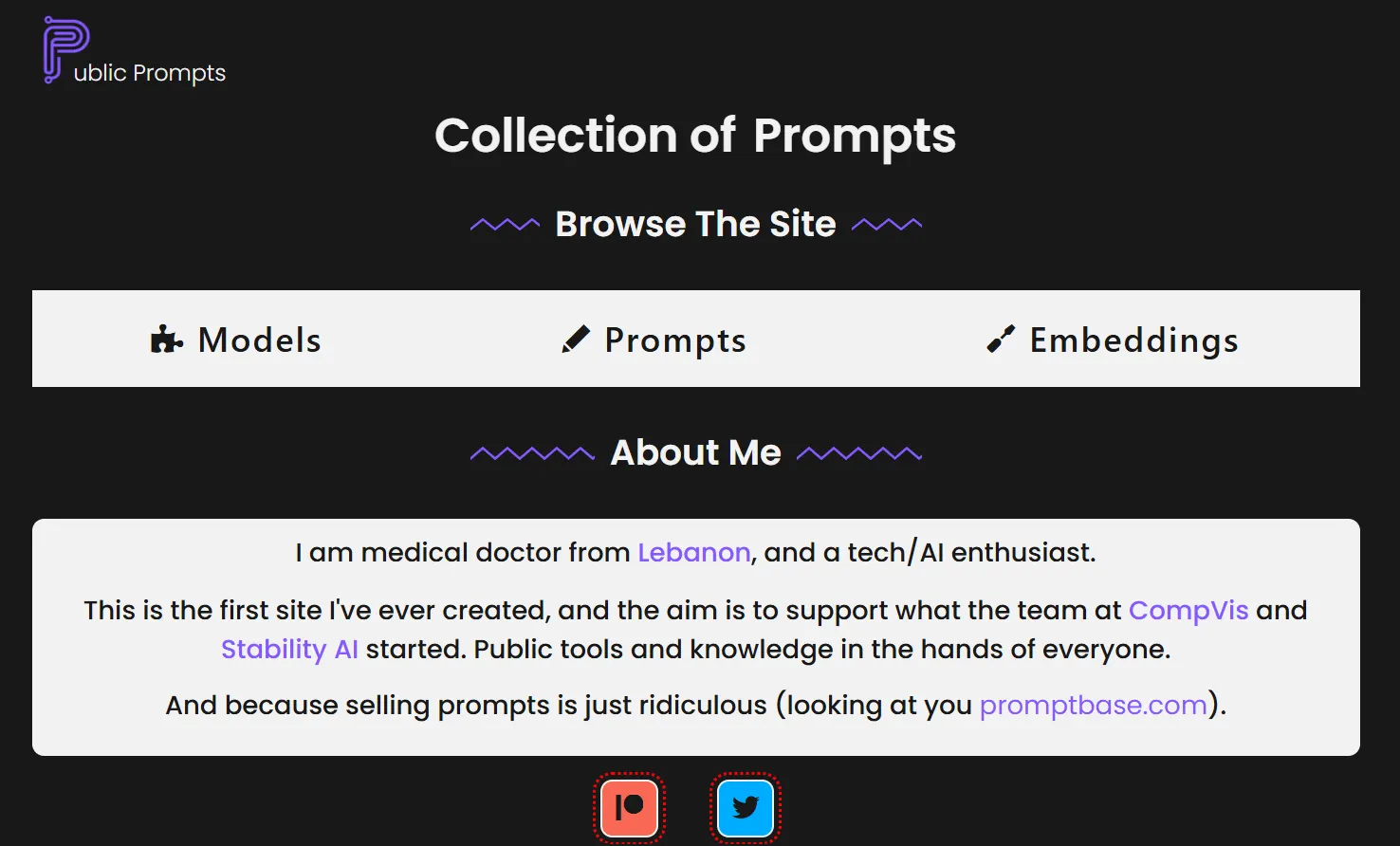Click the Collection of Prompts heading

tap(695, 136)
